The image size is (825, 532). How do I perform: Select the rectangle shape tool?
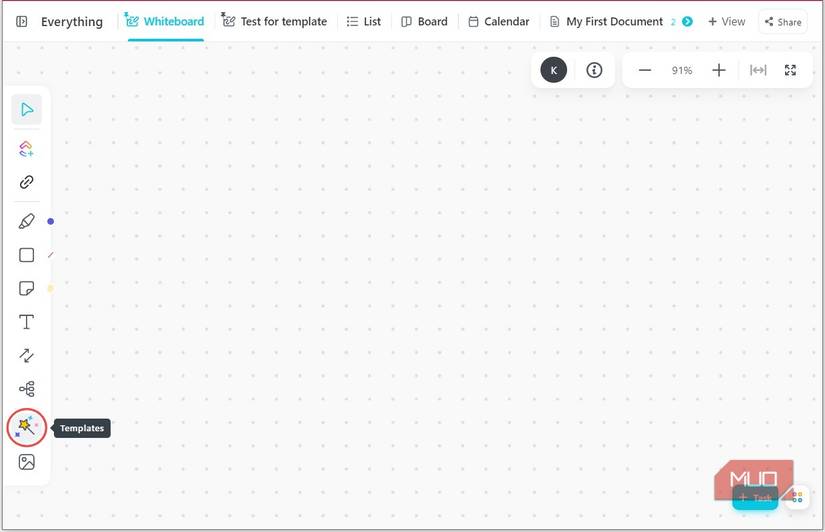click(x=26, y=255)
